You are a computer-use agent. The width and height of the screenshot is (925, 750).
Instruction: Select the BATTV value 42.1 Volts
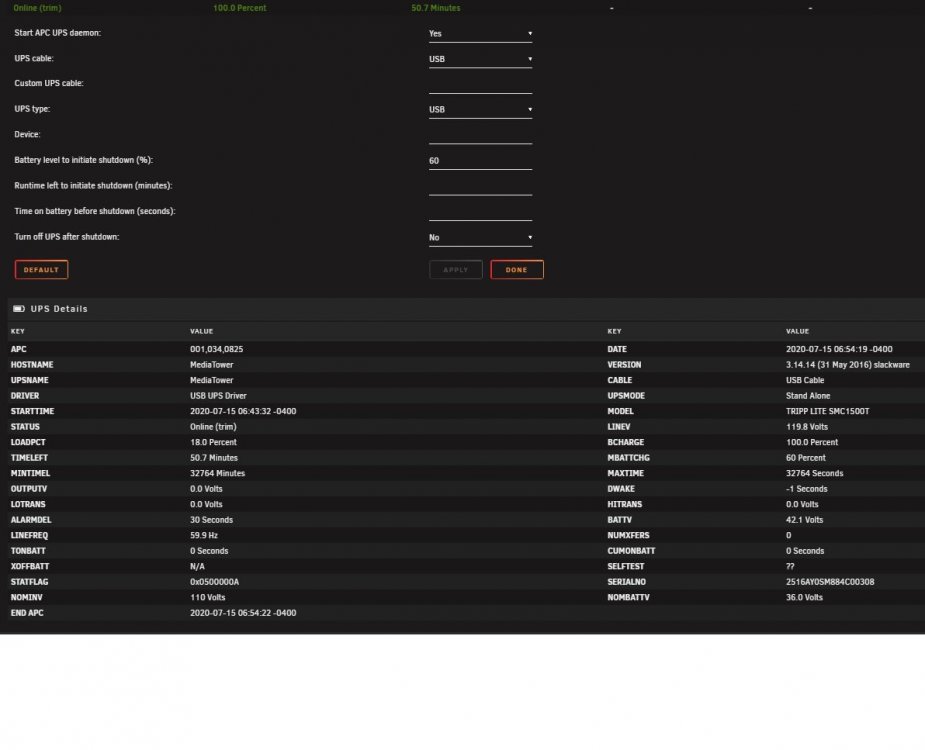tap(804, 520)
